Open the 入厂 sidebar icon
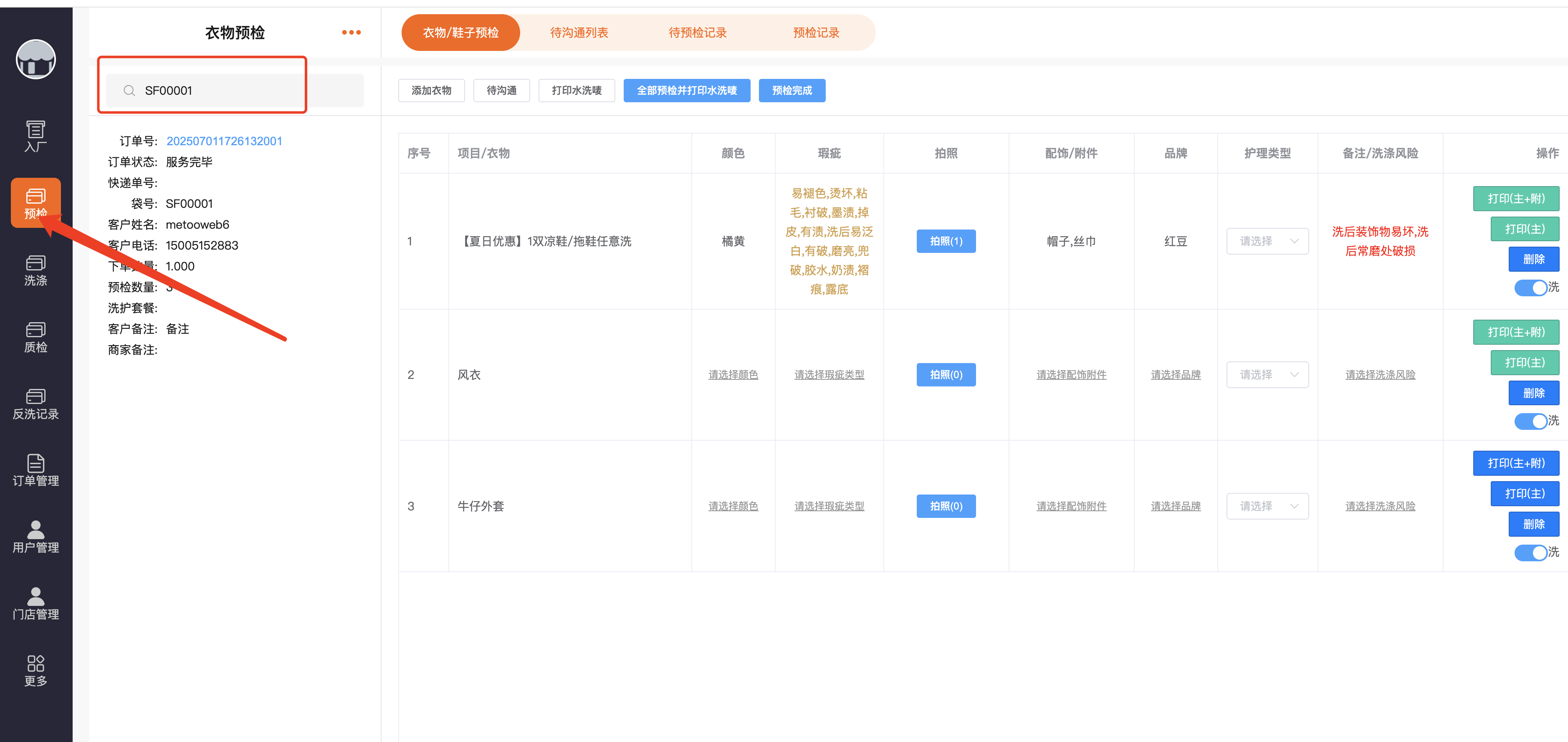 35,135
